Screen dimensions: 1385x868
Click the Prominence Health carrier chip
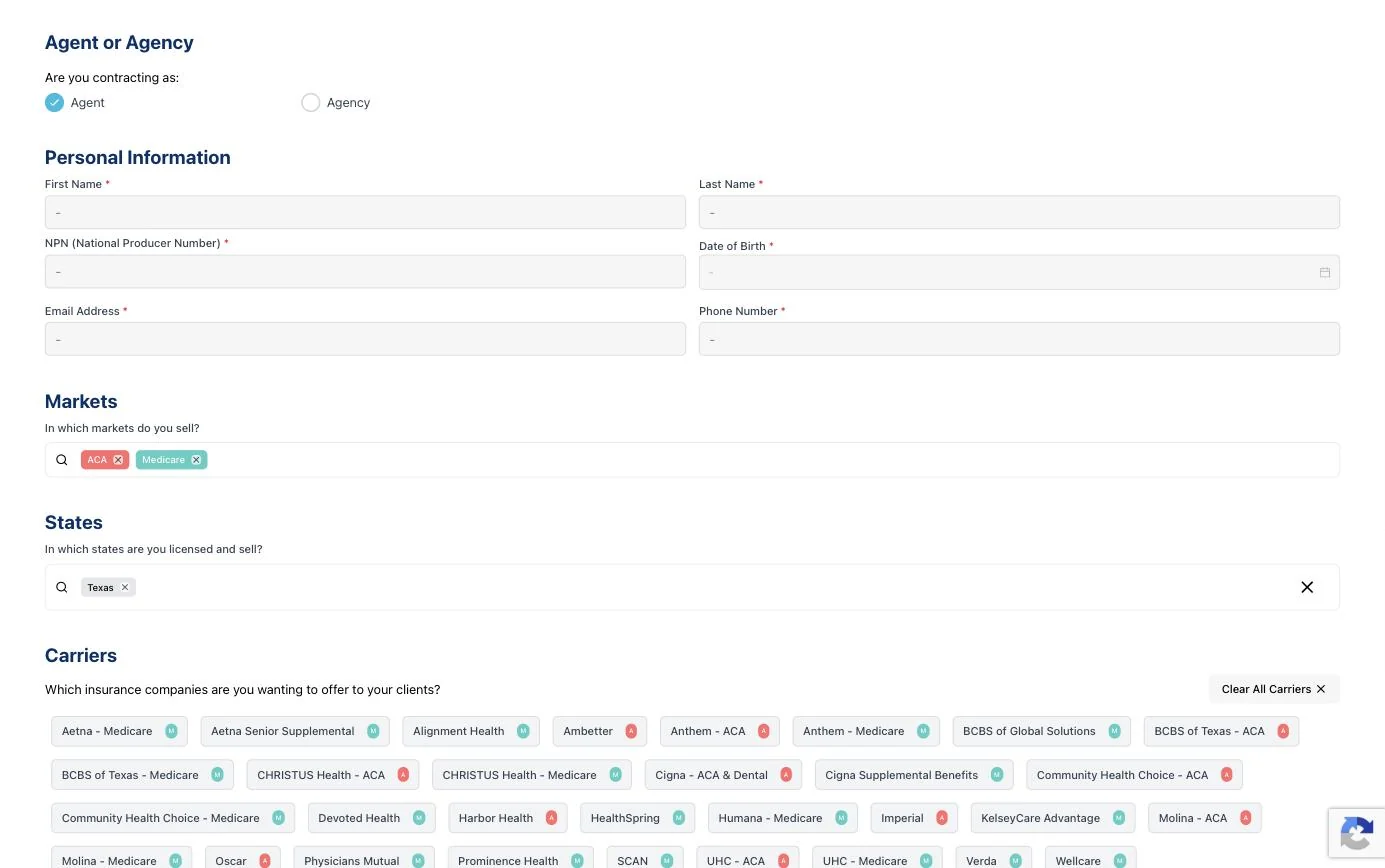[520, 859]
